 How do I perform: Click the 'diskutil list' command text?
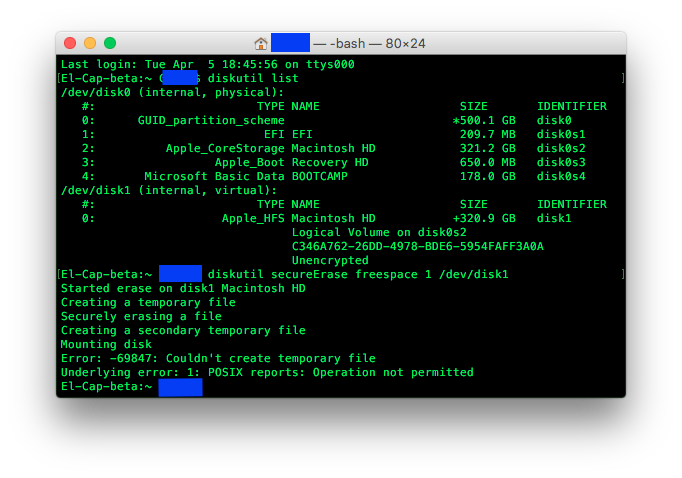coord(253,78)
